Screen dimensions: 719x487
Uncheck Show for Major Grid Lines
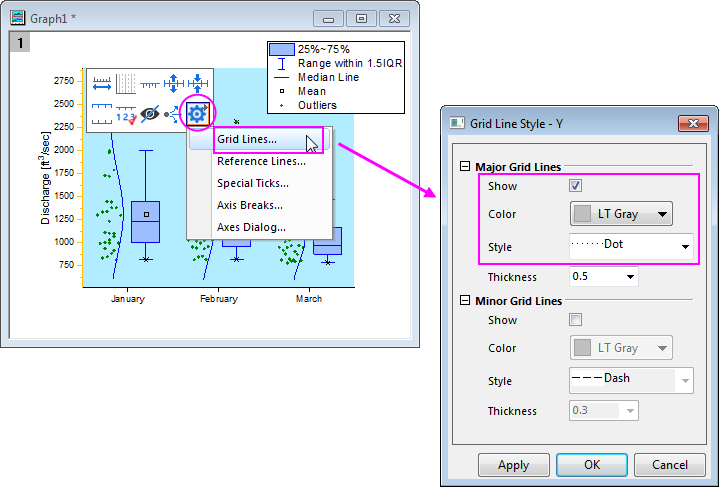pos(575,186)
